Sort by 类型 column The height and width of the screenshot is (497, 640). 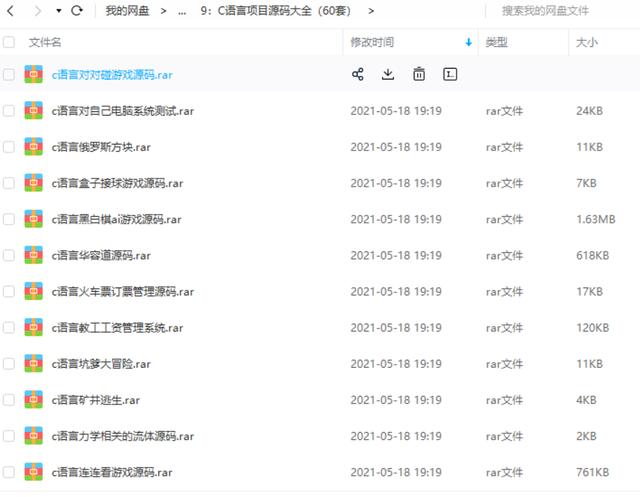(496, 42)
